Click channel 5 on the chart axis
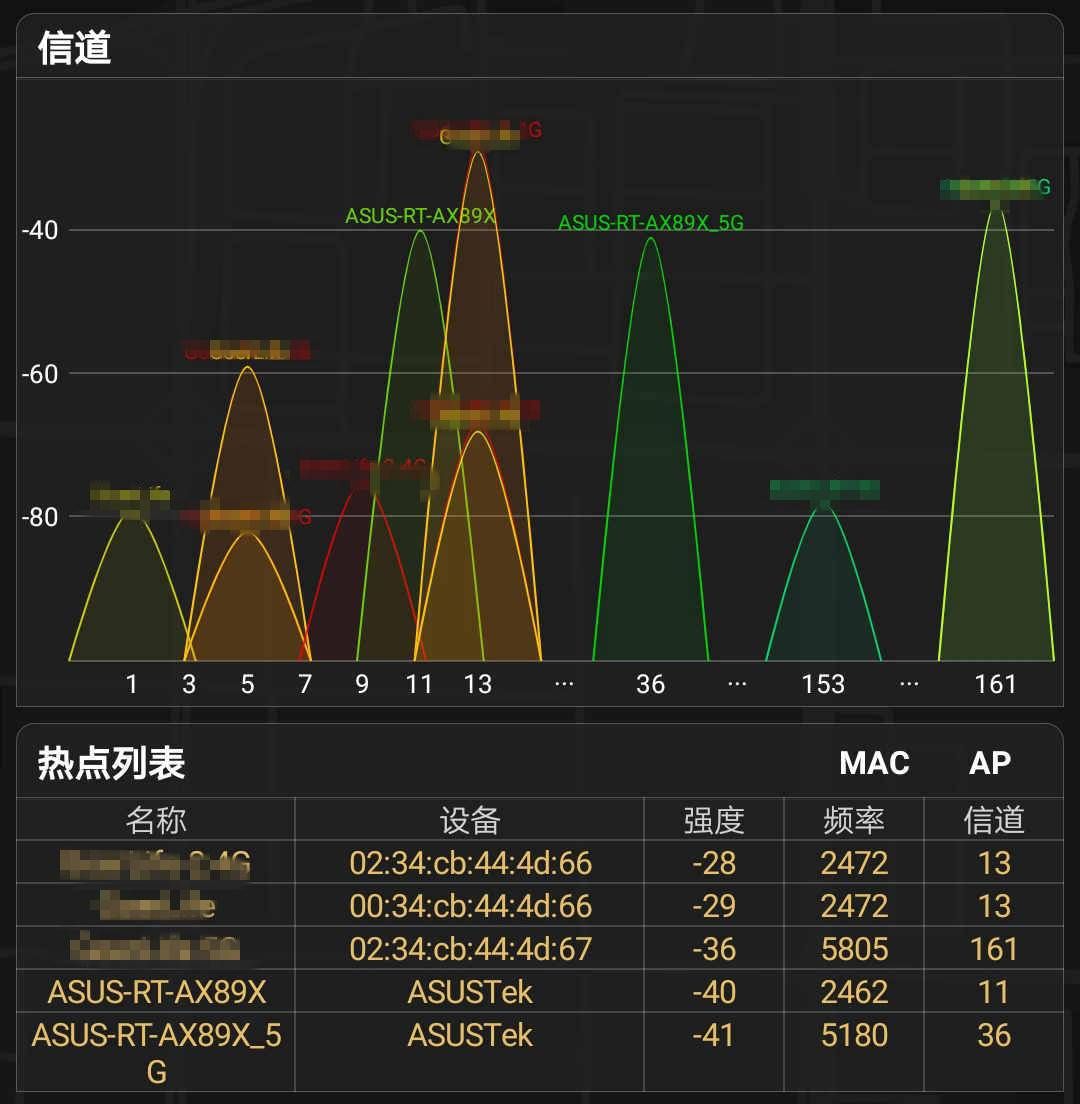The height and width of the screenshot is (1104, 1080). tap(247, 684)
